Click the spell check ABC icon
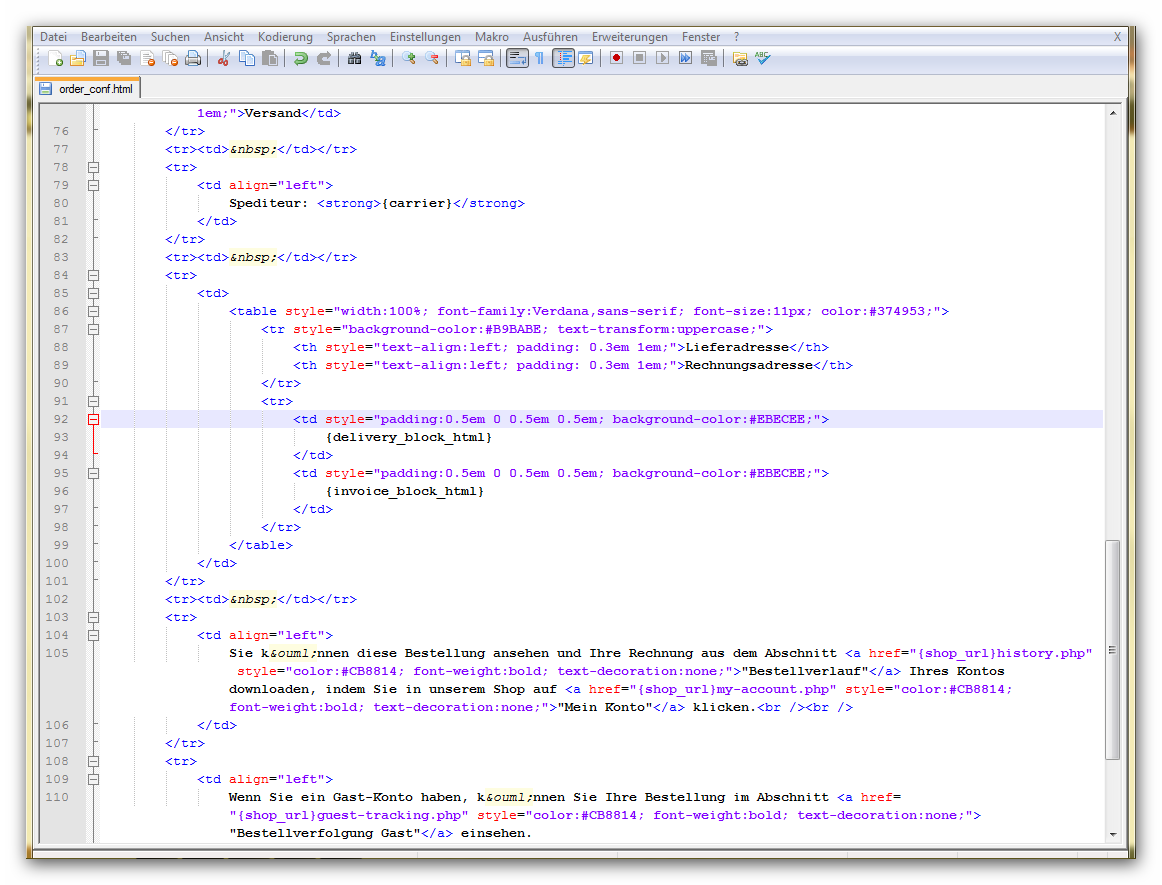 (763, 59)
